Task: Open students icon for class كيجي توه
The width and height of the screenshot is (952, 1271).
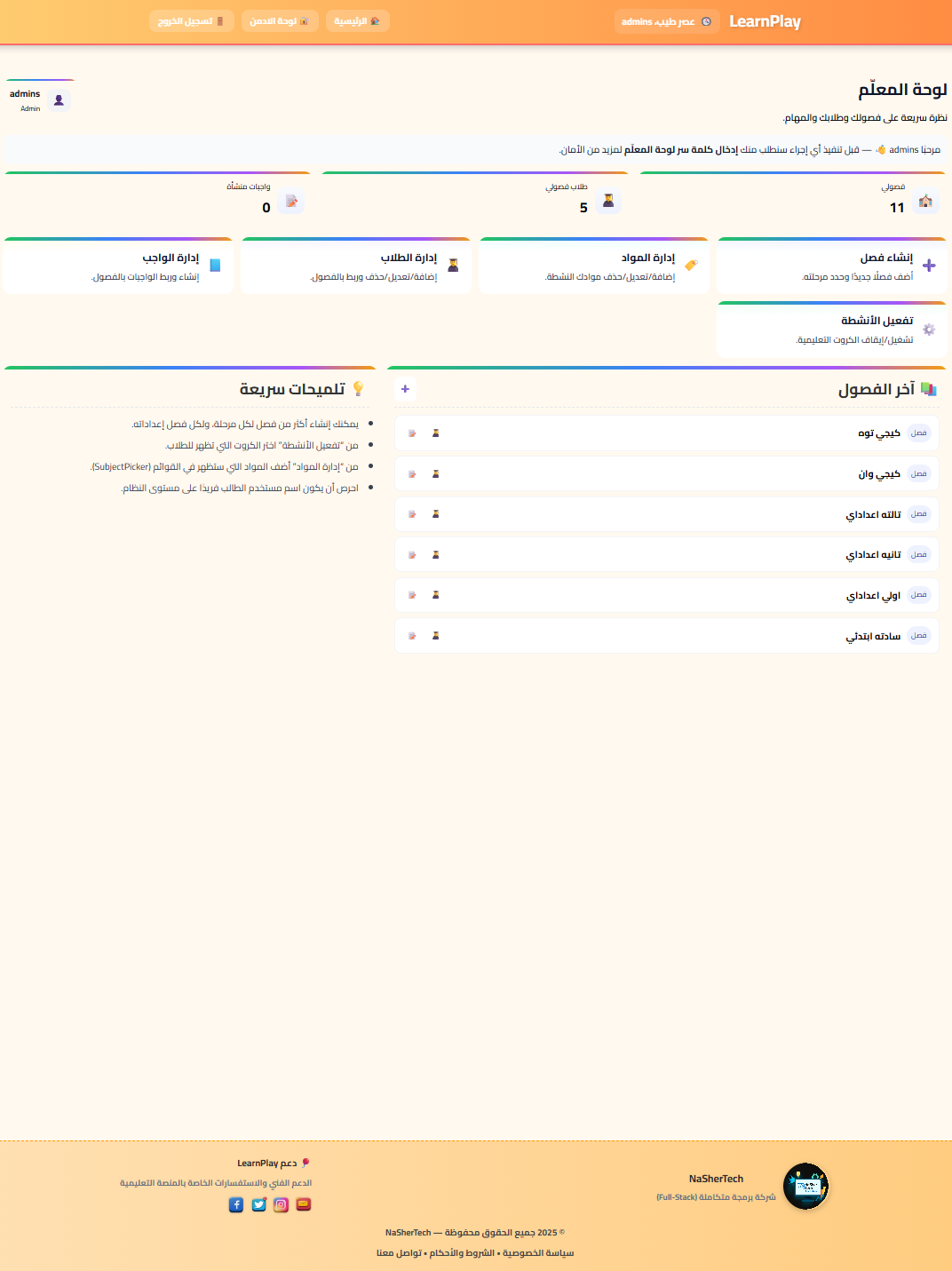Action: click(436, 433)
